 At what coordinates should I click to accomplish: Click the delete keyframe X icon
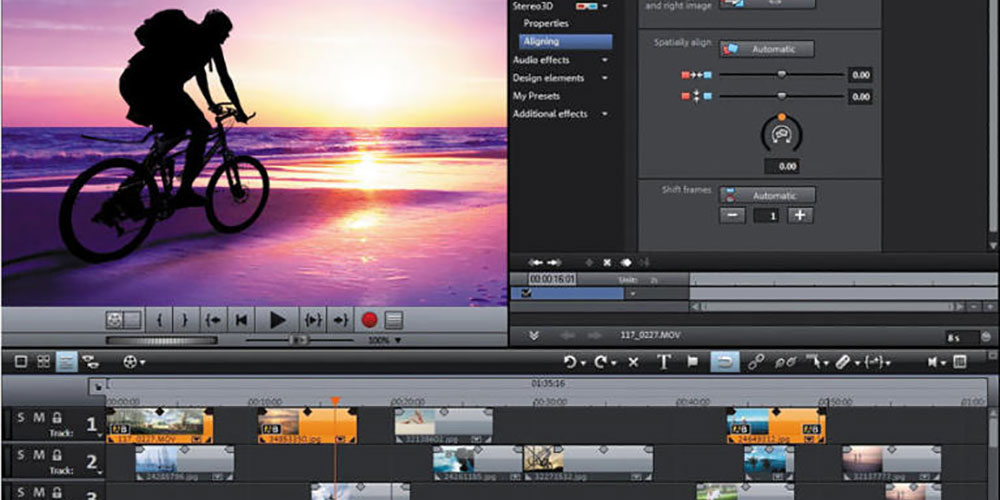[607, 263]
